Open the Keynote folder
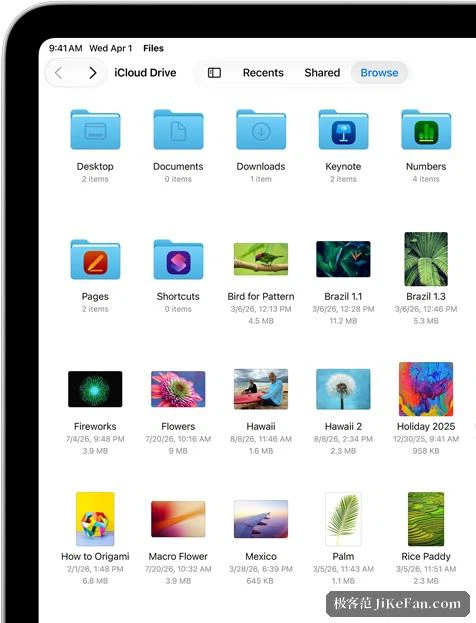This screenshot has height=623, width=476. [343, 130]
